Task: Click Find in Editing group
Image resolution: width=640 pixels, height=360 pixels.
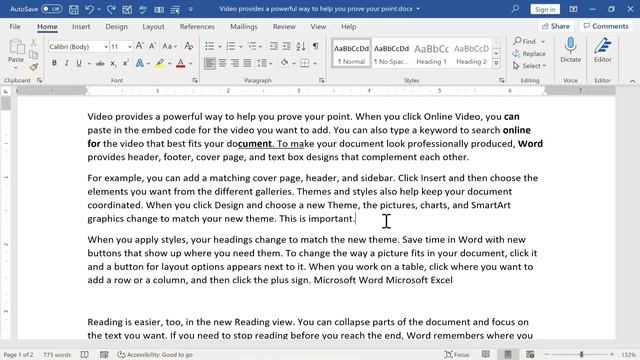Action: point(524,41)
